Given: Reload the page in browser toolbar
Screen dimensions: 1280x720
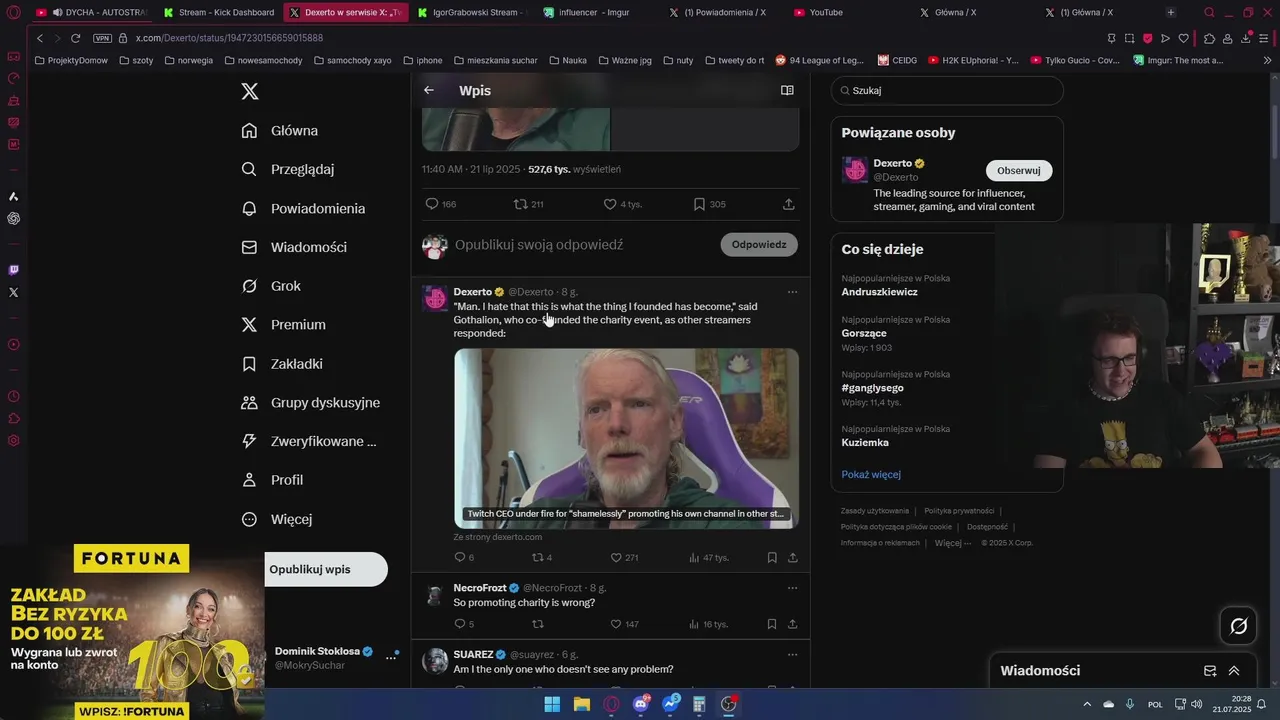Looking at the screenshot, I should tap(75, 38).
